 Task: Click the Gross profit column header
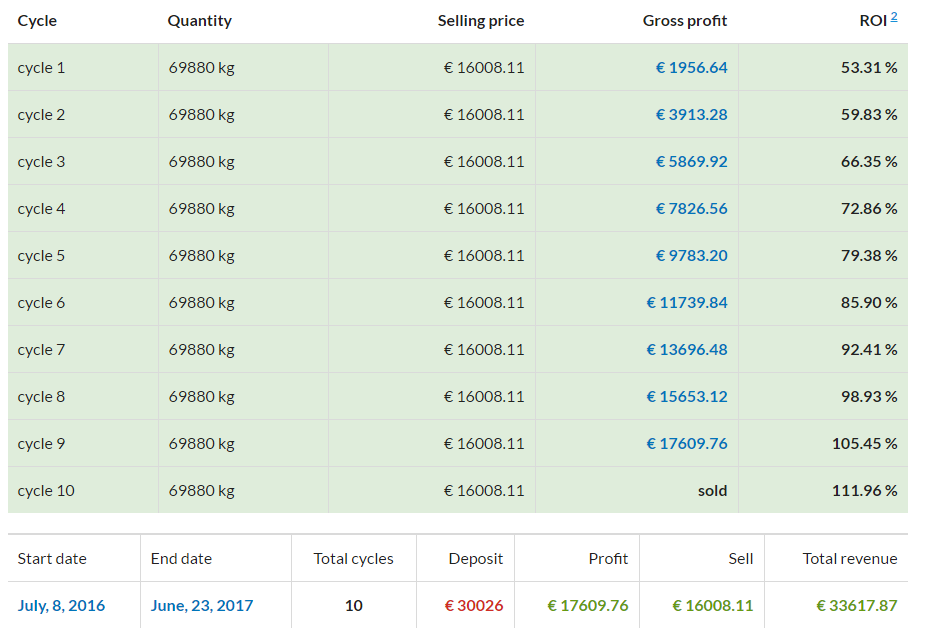pos(685,21)
